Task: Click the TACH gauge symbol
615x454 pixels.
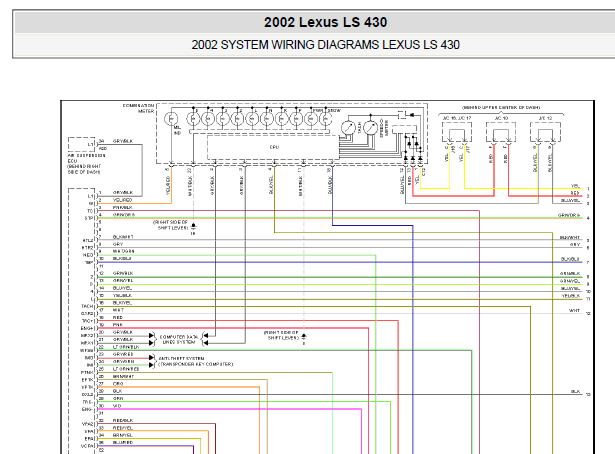Action: coord(348,128)
